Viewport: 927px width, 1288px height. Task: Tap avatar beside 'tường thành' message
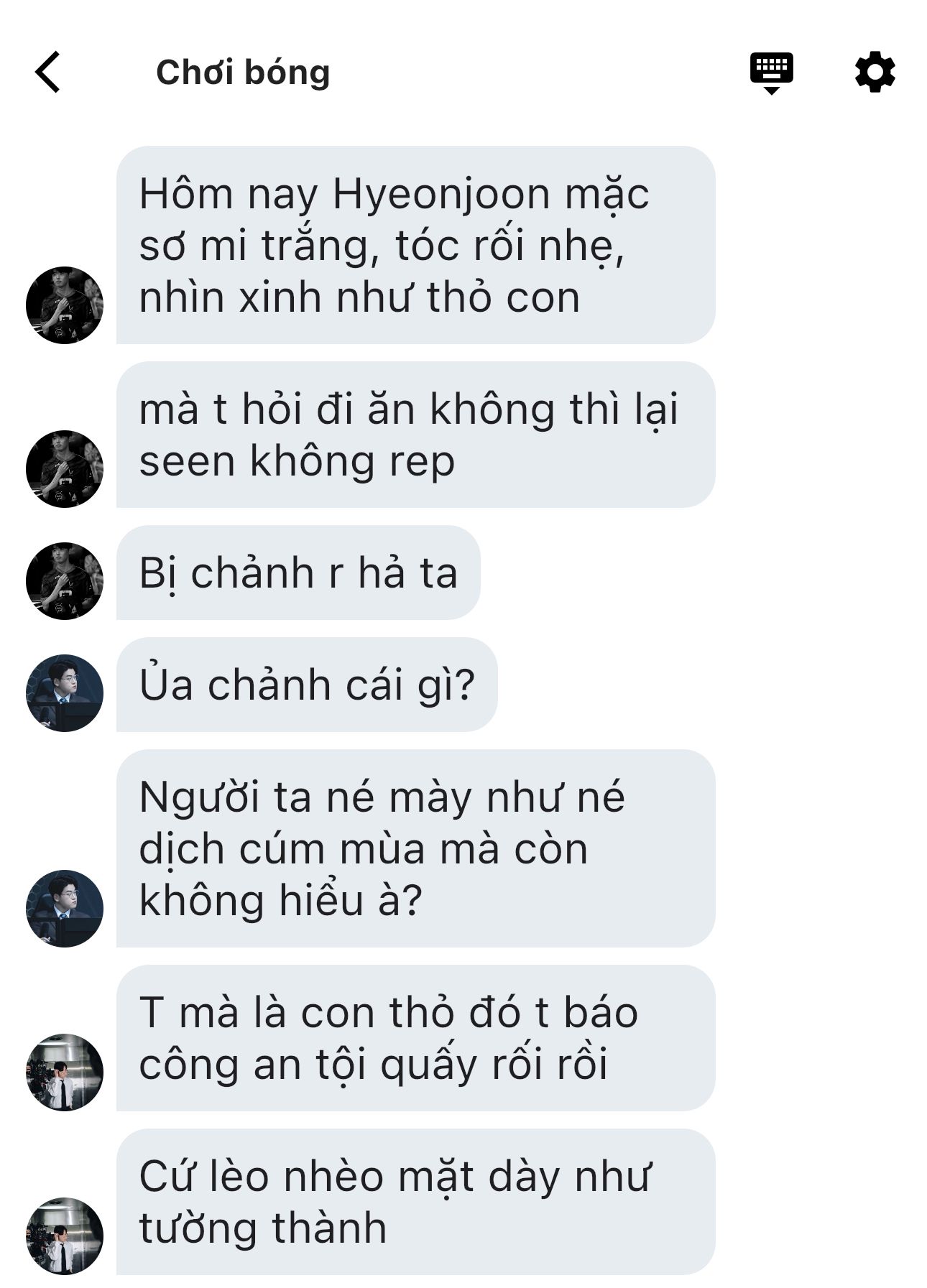coord(65,1236)
